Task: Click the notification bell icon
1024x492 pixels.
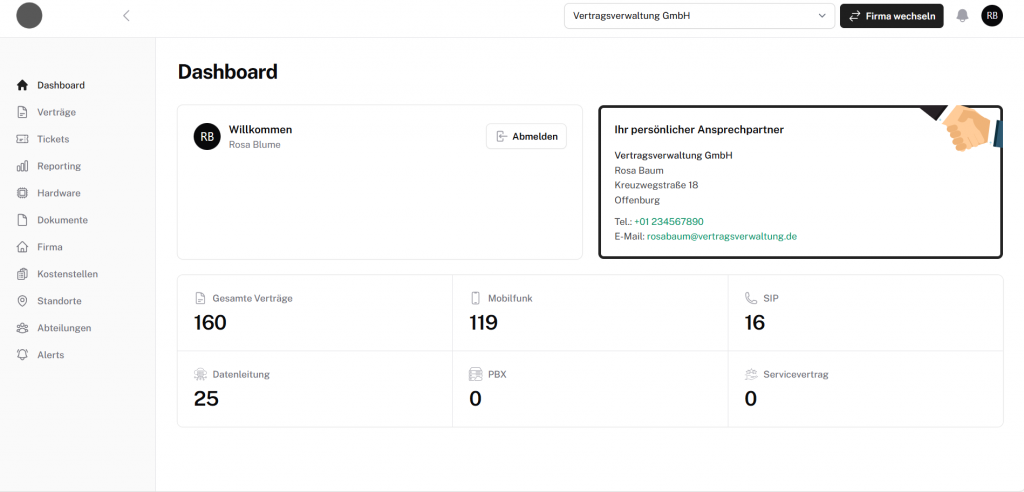Action: (x=962, y=16)
